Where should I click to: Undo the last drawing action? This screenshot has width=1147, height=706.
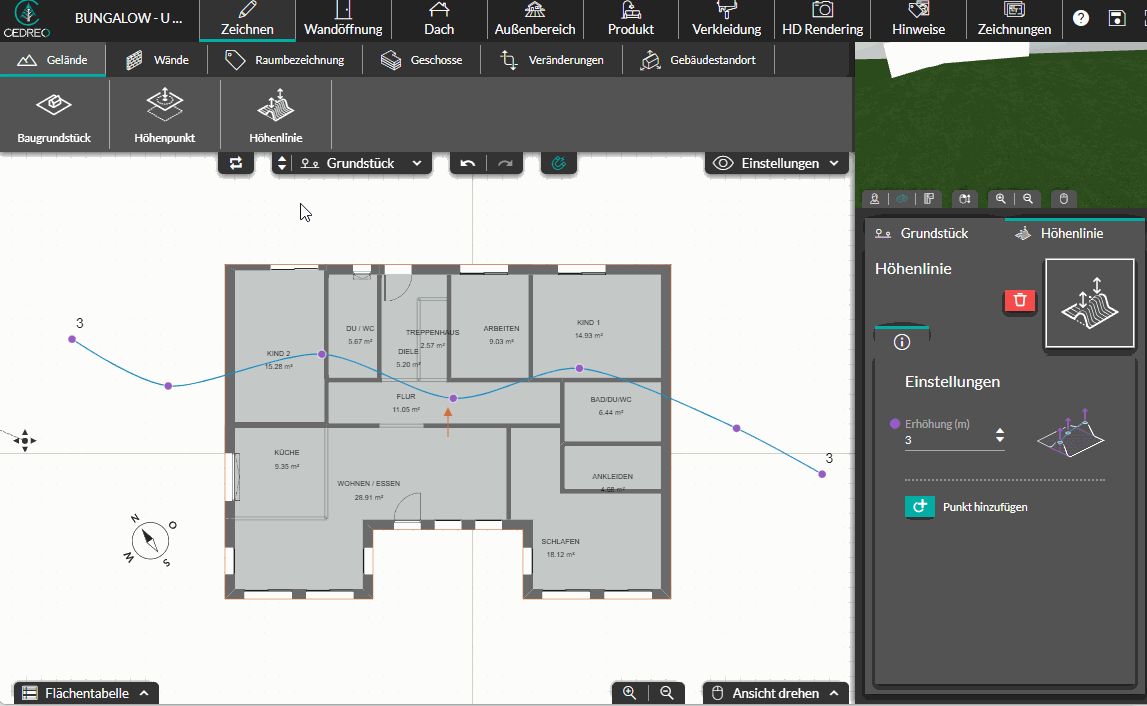(468, 163)
